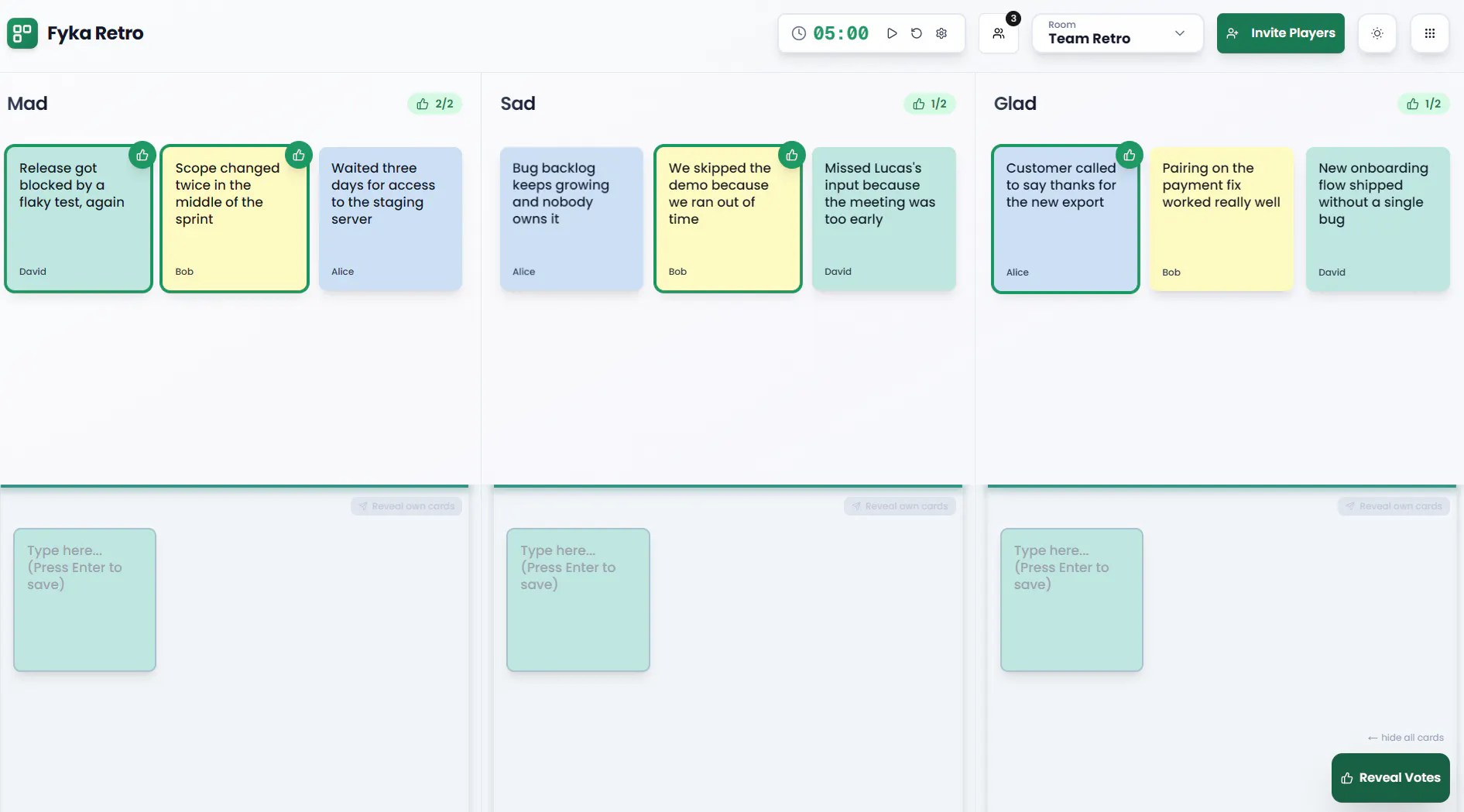Unvote the skipped demo card
This screenshot has width=1464, height=812.
tap(792, 155)
